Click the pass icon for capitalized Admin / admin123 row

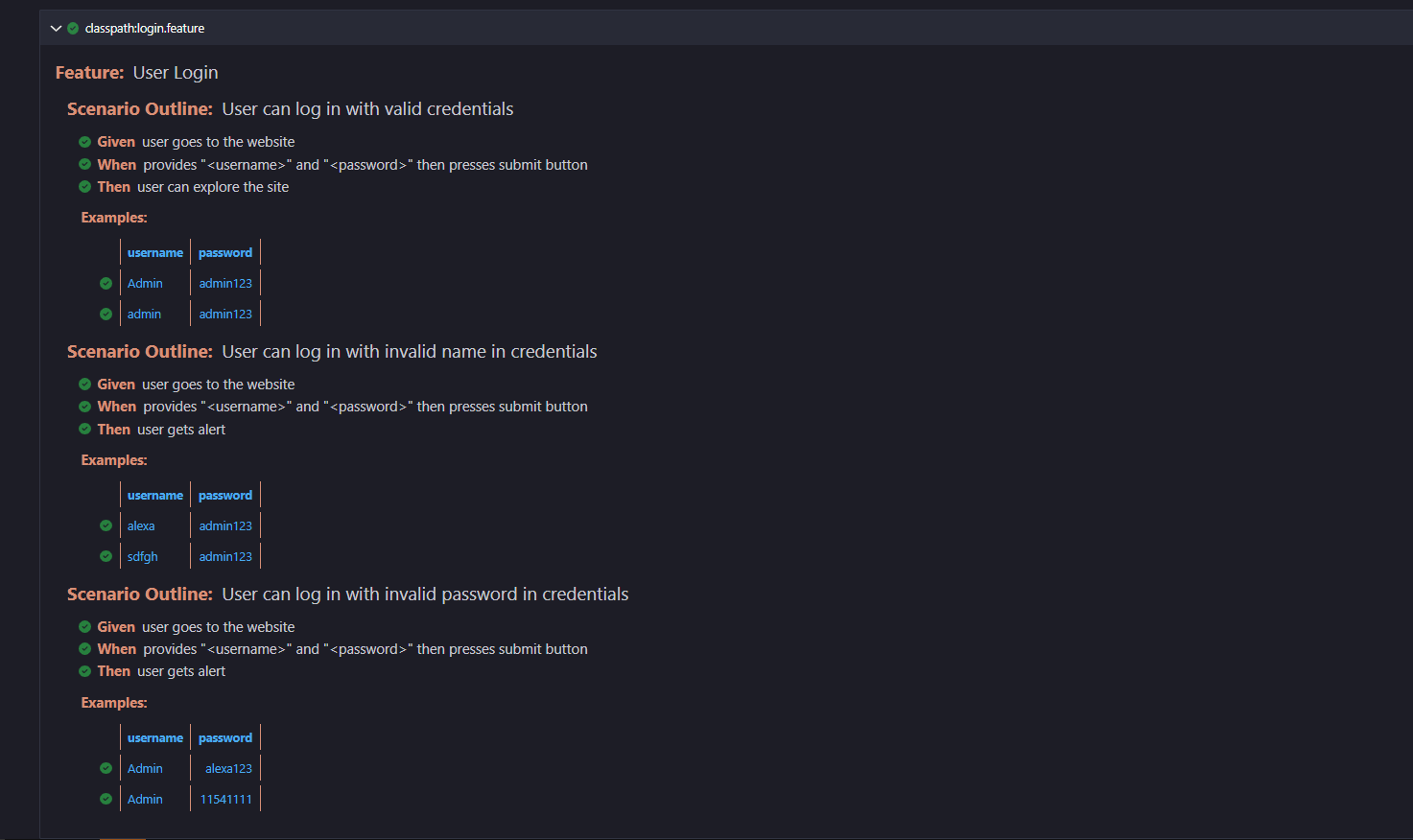coord(106,284)
